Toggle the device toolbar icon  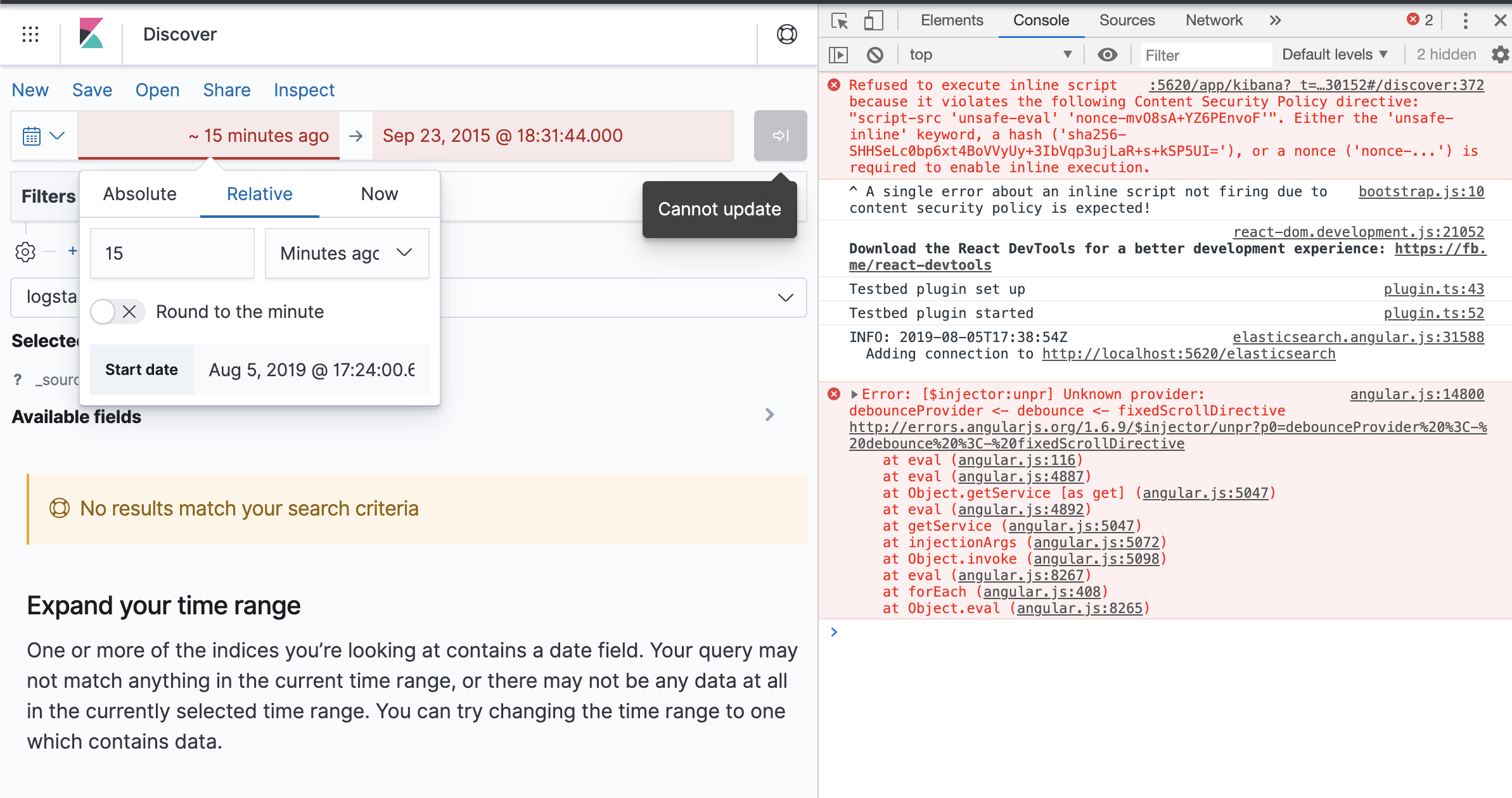[x=873, y=21]
